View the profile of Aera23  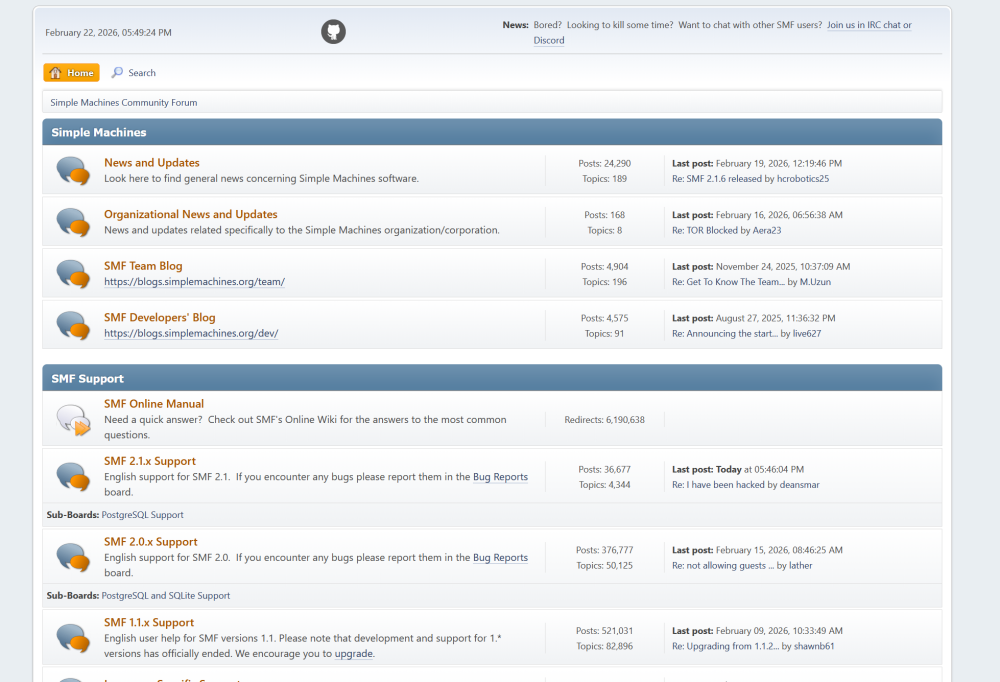[767, 230]
